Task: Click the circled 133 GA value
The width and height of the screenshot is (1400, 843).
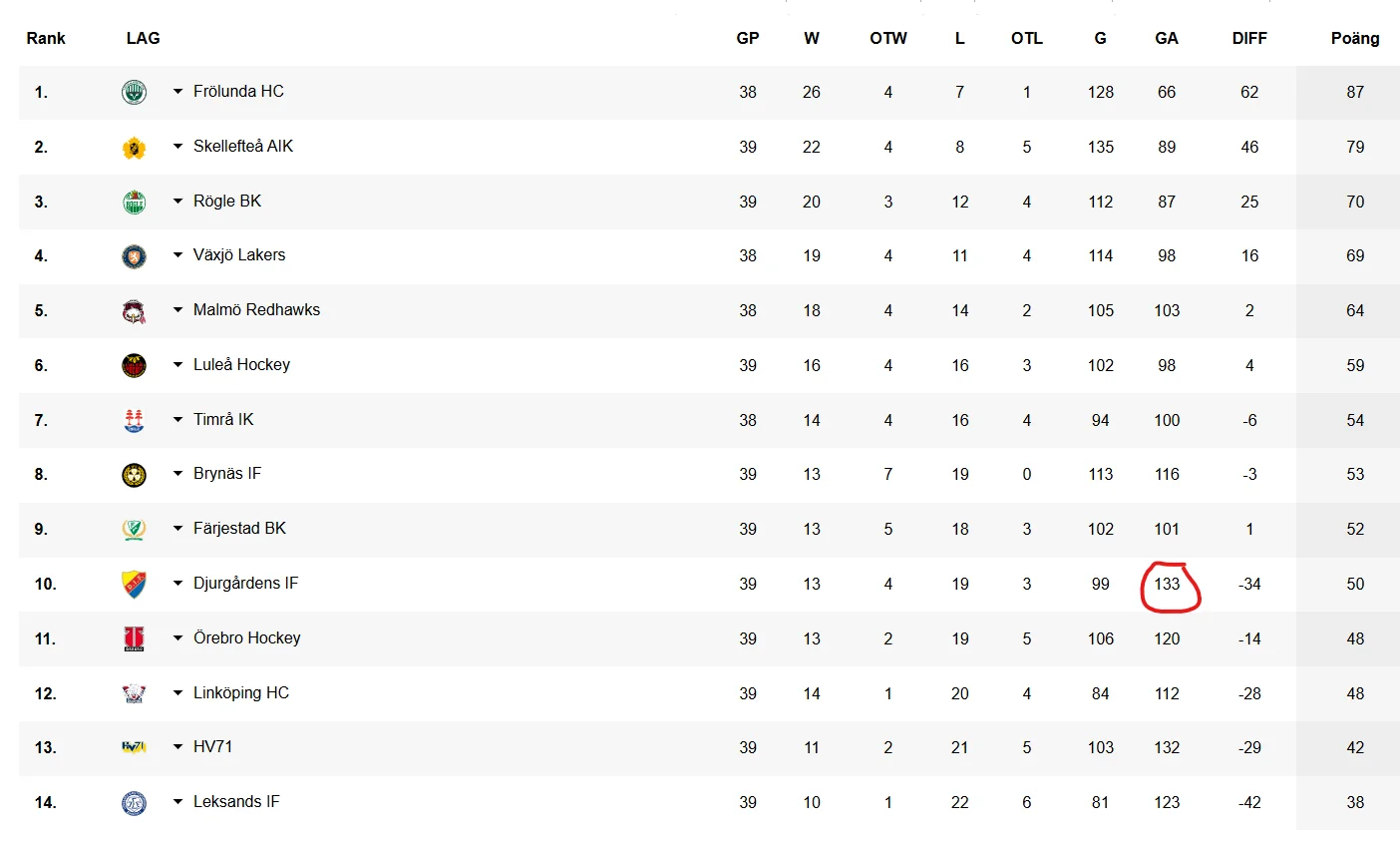Action: point(1168,585)
